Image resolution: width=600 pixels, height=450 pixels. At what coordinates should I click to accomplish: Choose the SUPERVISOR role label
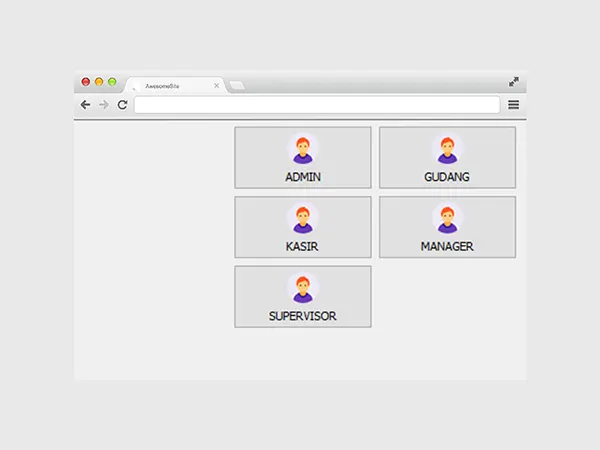[303, 316]
